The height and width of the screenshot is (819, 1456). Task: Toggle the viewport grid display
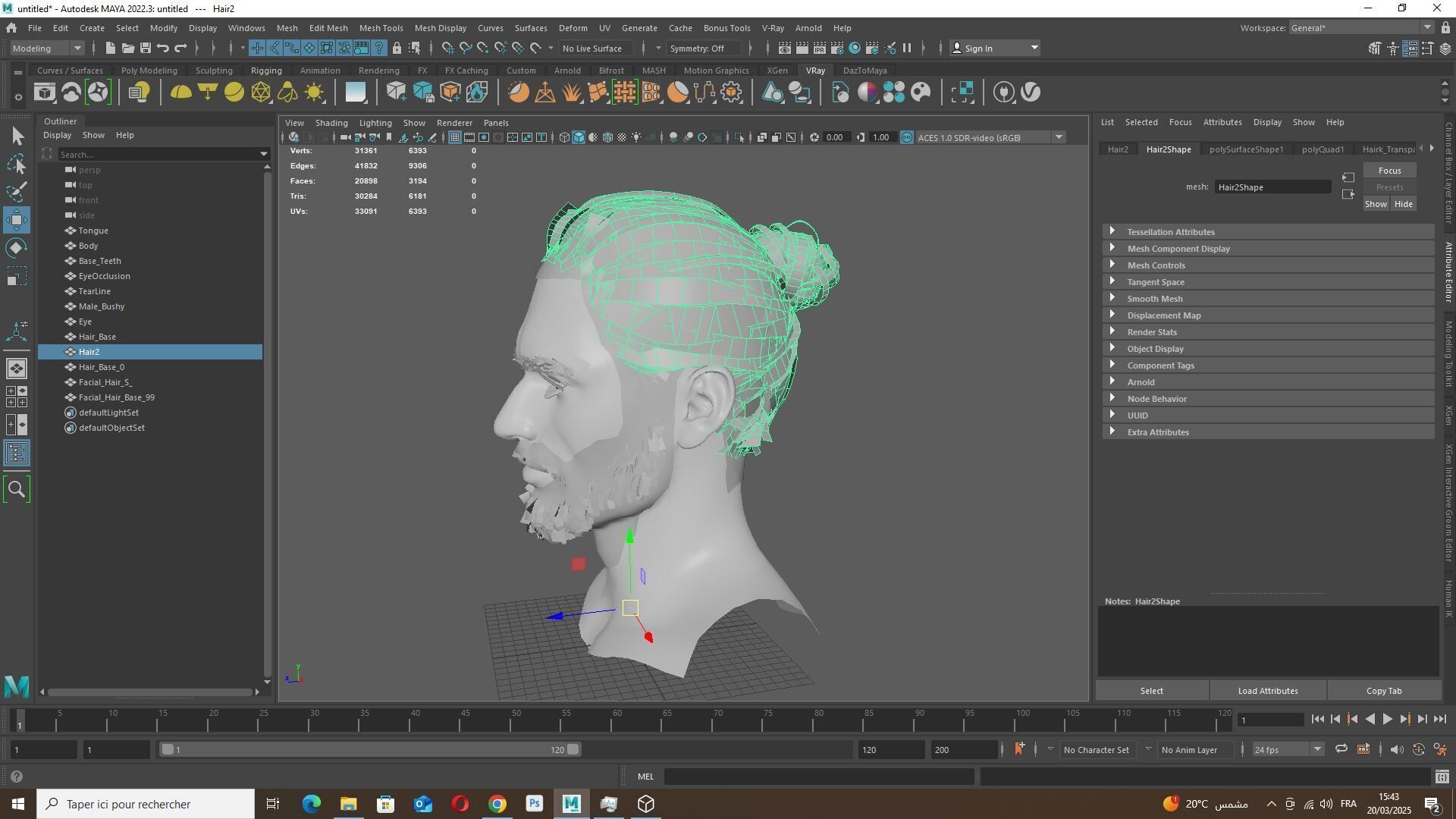454,137
